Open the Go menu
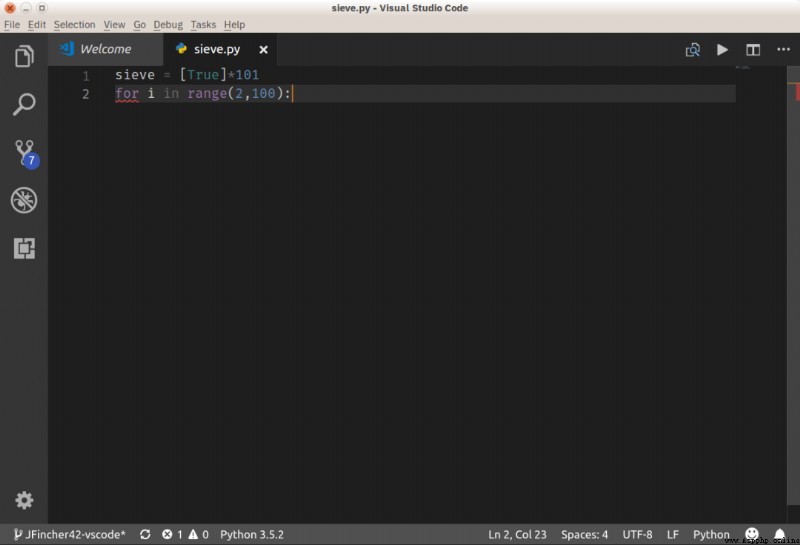 pyautogui.click(x=139, y=24)
